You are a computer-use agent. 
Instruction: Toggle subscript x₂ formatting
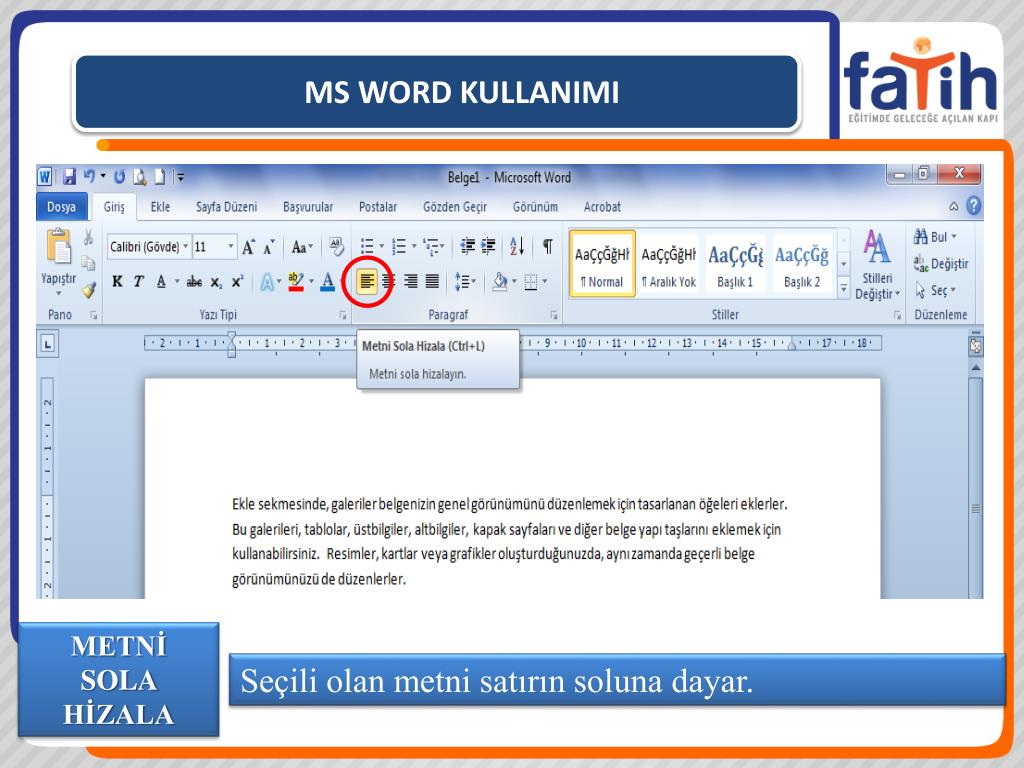click(x=216, y=282)
